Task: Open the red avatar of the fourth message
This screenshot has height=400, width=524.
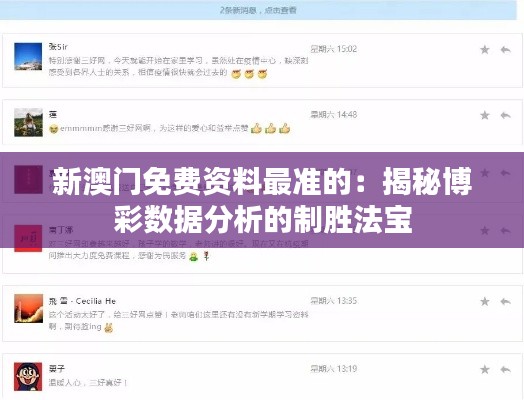Action: coord(28,238)
